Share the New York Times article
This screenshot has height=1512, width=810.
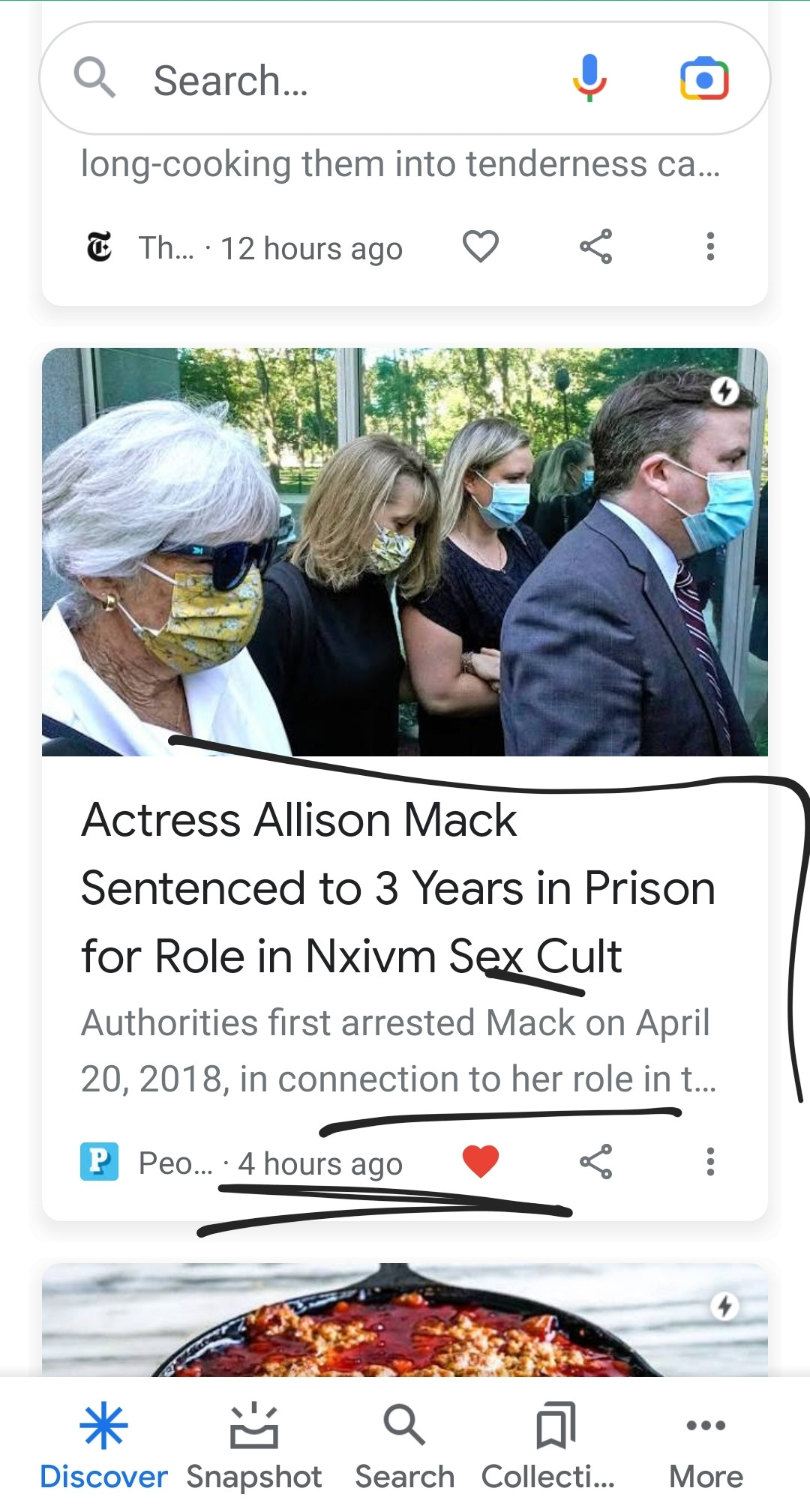[595, 247]
